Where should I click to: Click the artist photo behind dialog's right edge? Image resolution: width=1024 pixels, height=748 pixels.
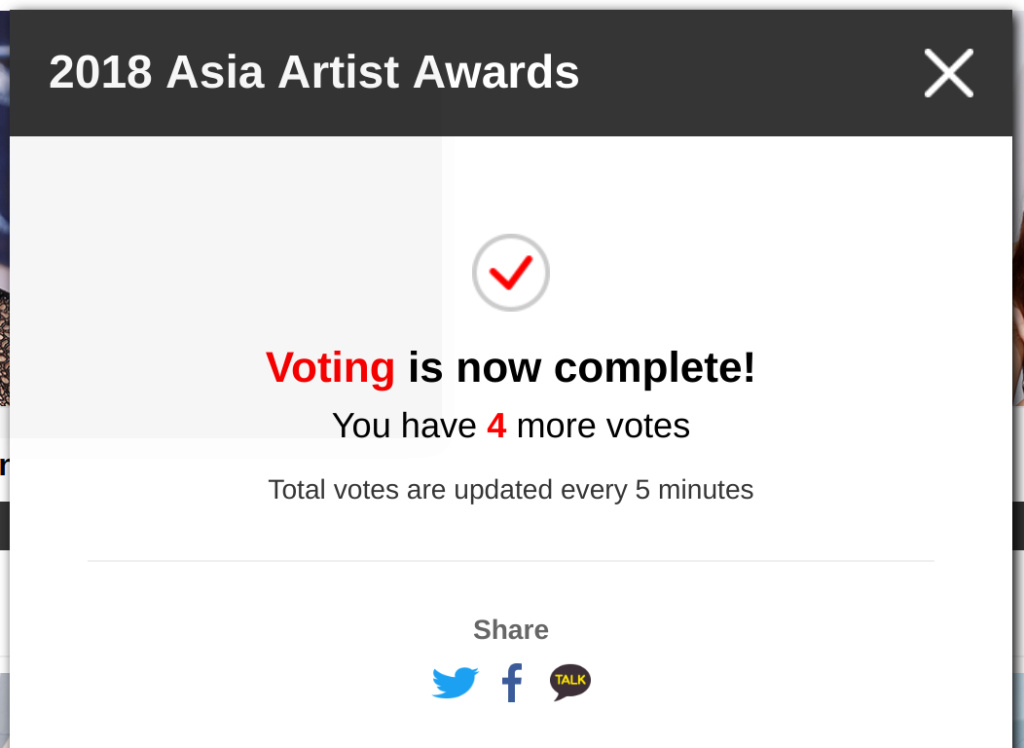1018,307
